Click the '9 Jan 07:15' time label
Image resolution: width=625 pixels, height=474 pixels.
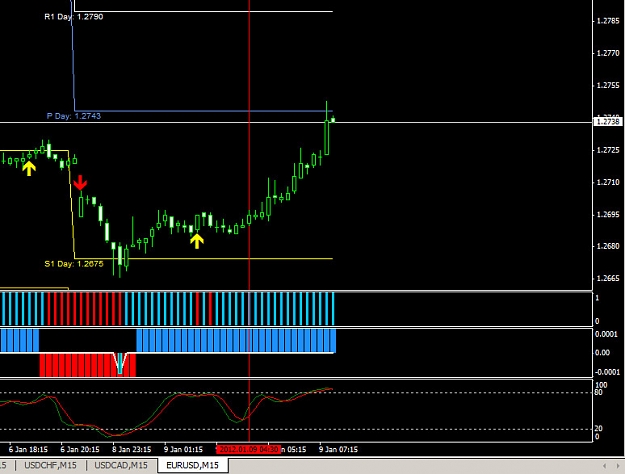[338, 449]
